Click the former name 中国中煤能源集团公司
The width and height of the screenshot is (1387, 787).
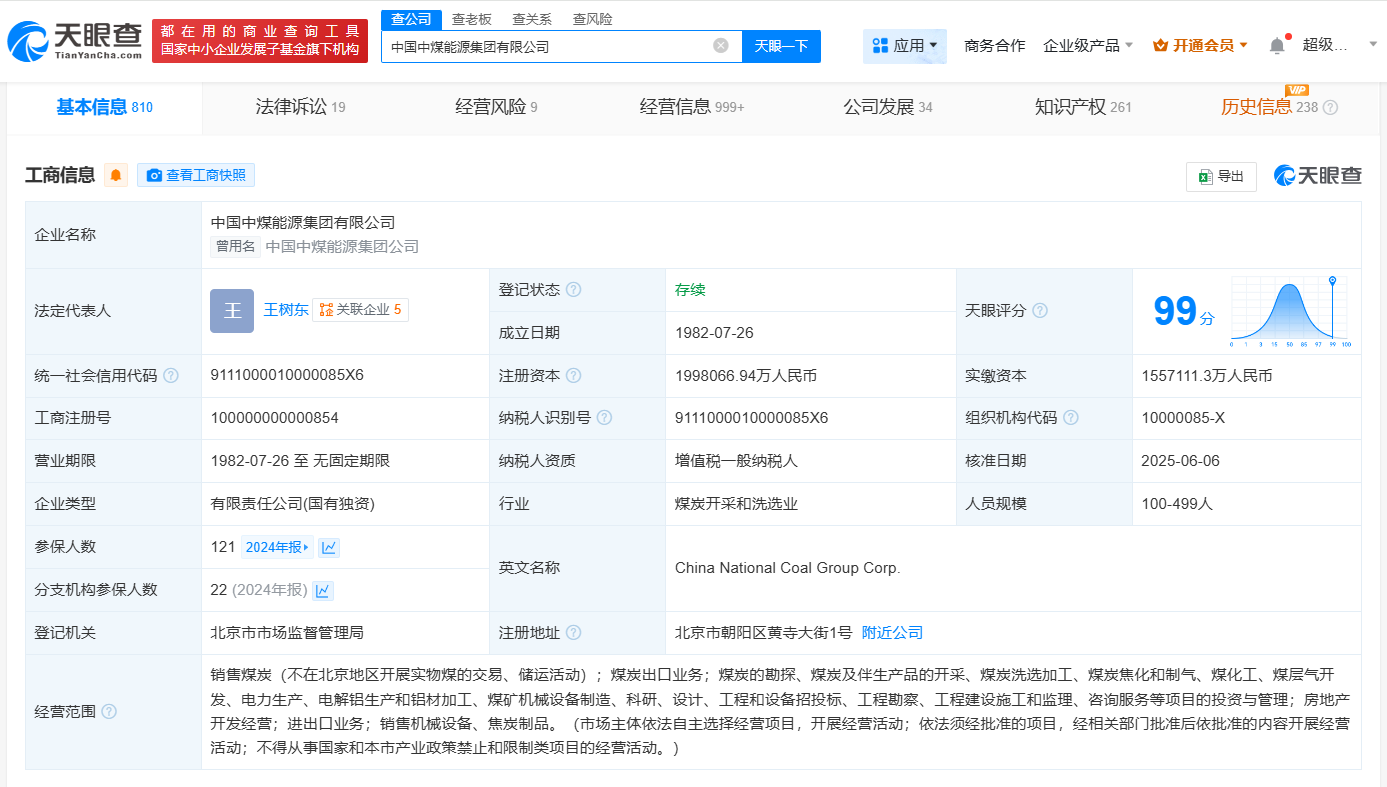342,246
